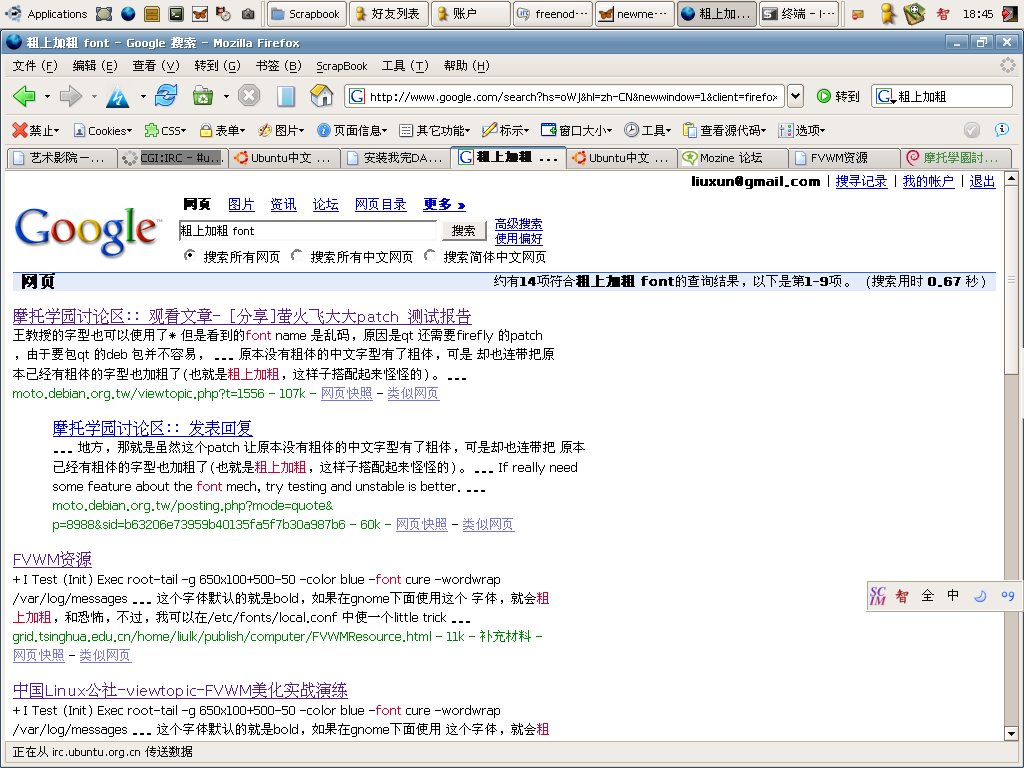
Task: Go to the home page icon
Action: click(x=321, y=96)
